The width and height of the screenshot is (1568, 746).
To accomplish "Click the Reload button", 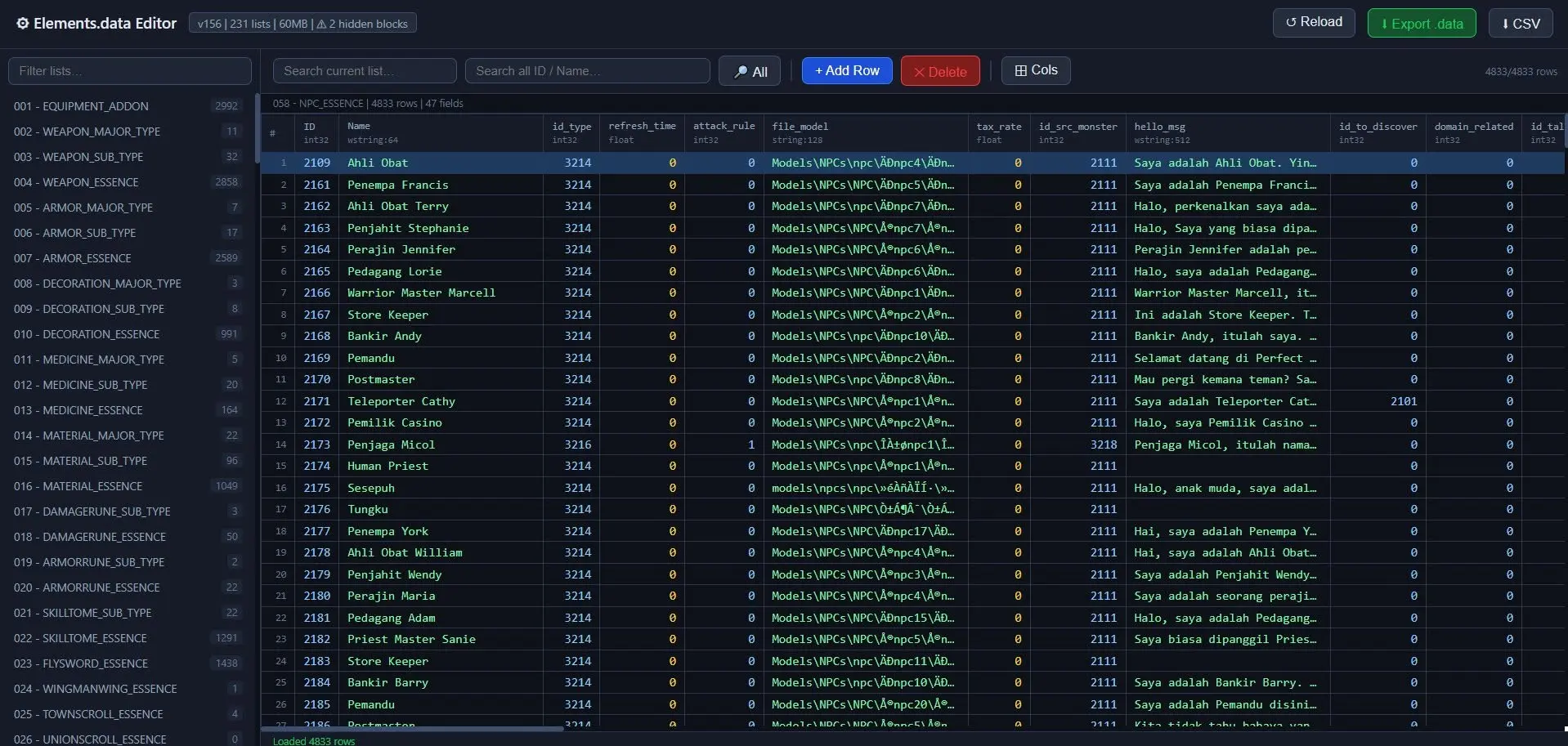I will (1313, 23).
